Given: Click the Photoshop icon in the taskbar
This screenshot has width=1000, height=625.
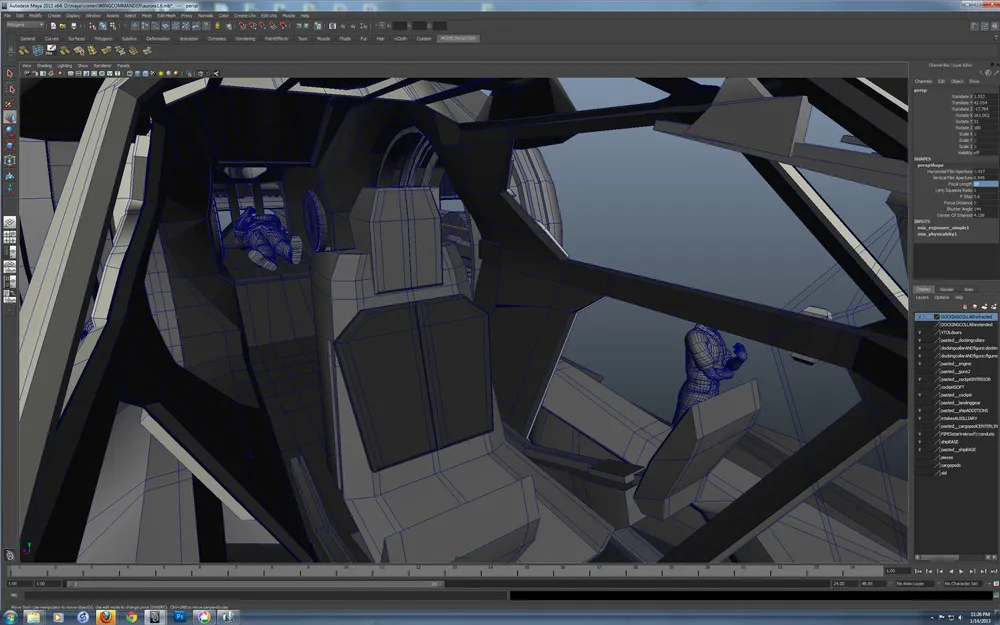Looking at the screenshot, I should click(180, 617).
